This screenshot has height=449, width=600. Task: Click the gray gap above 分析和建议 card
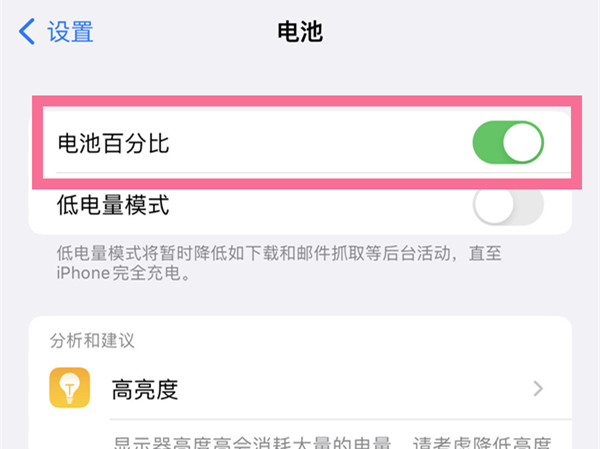[x=300, y=300]
